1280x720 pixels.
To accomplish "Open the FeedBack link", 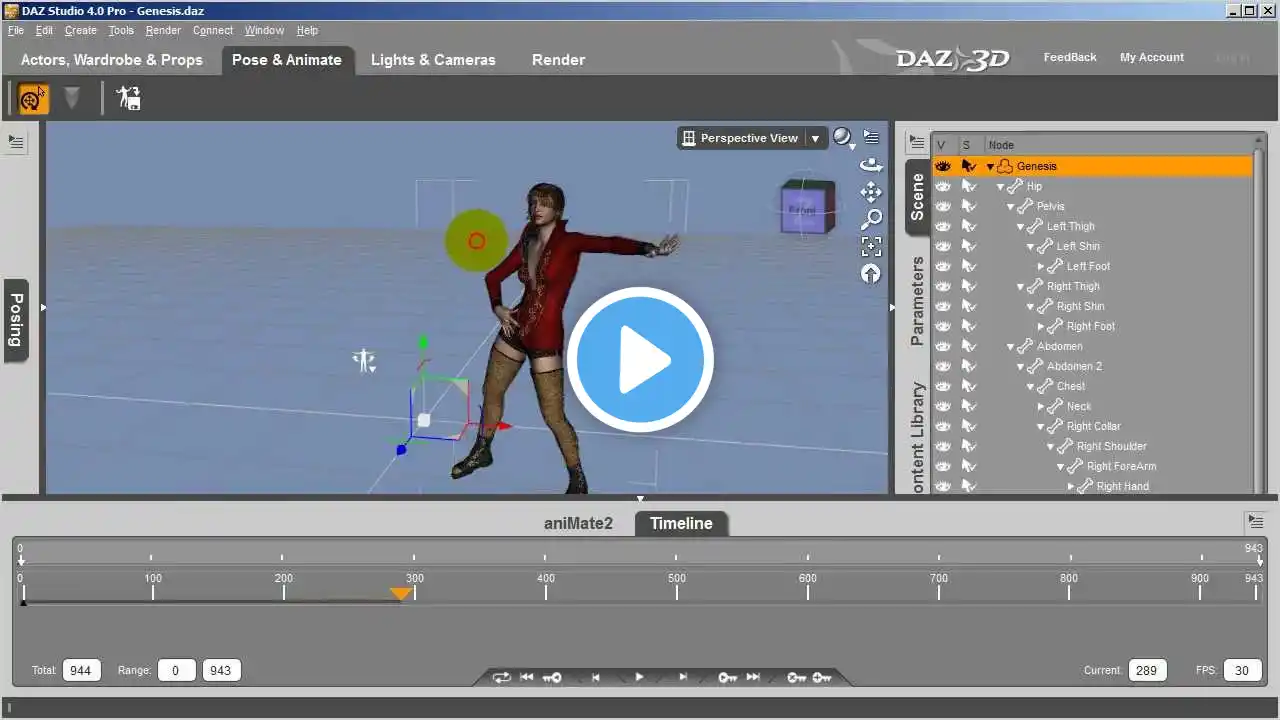I will click(1070, 57).
